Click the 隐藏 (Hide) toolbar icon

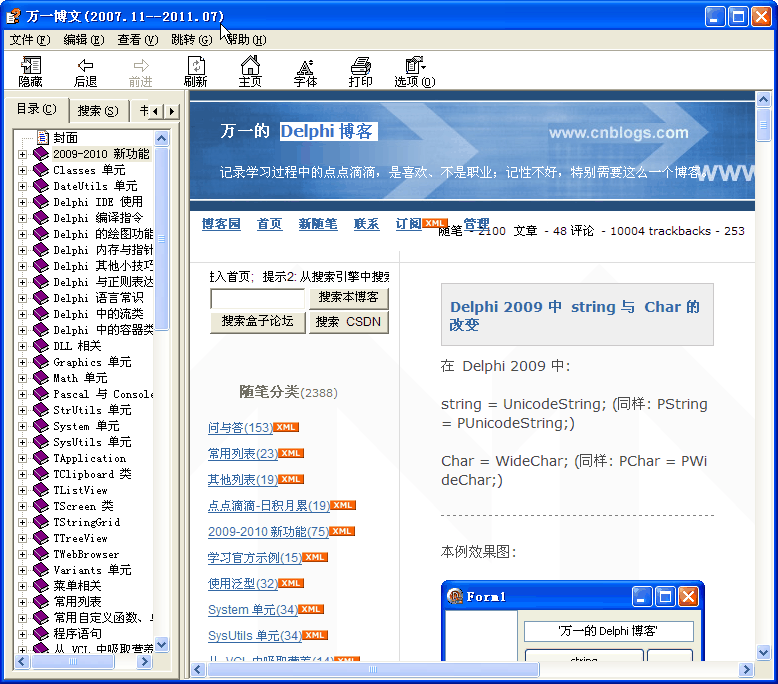tap(30, 66)
